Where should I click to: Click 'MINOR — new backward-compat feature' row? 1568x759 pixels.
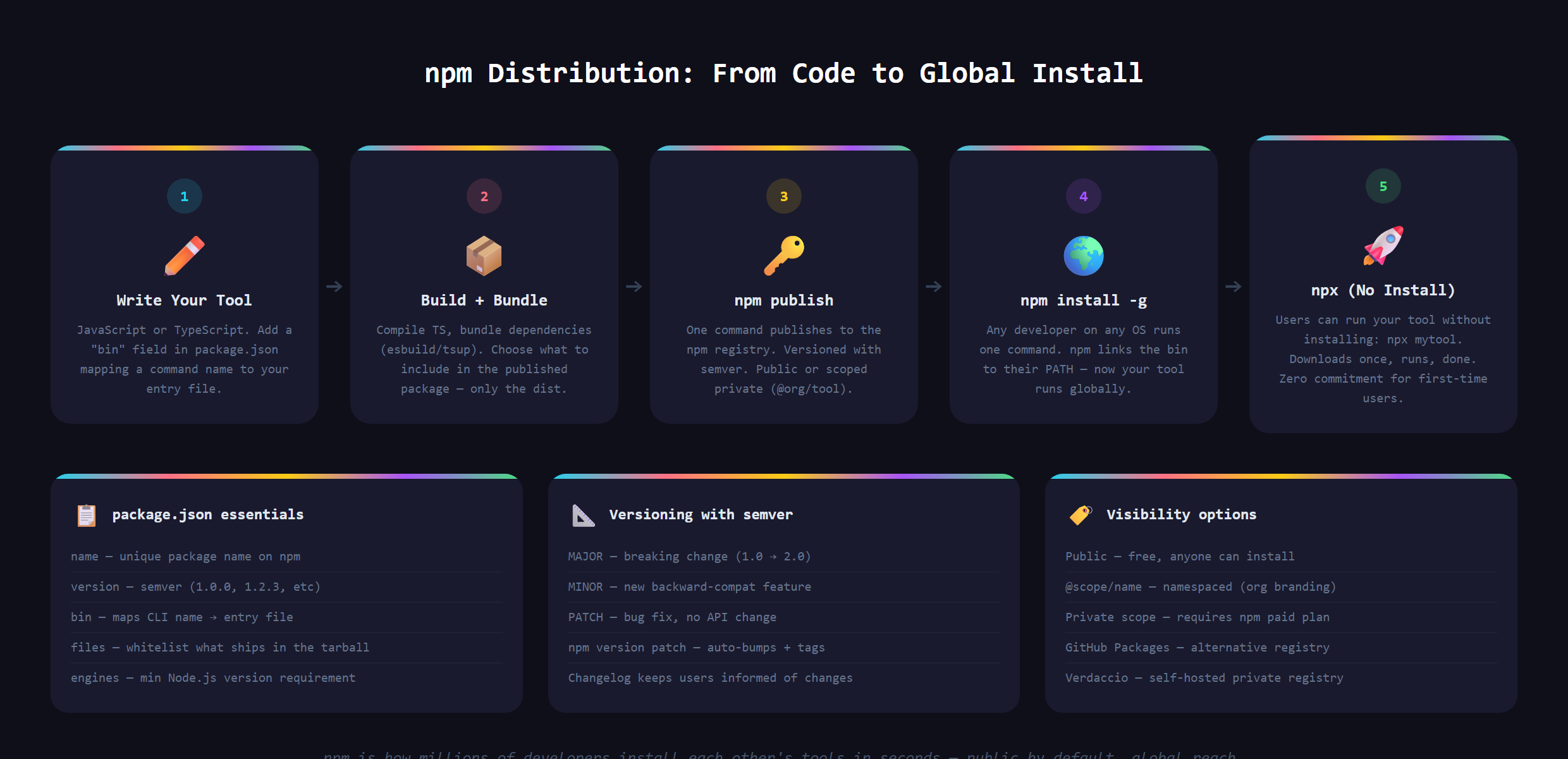[784, 587]
